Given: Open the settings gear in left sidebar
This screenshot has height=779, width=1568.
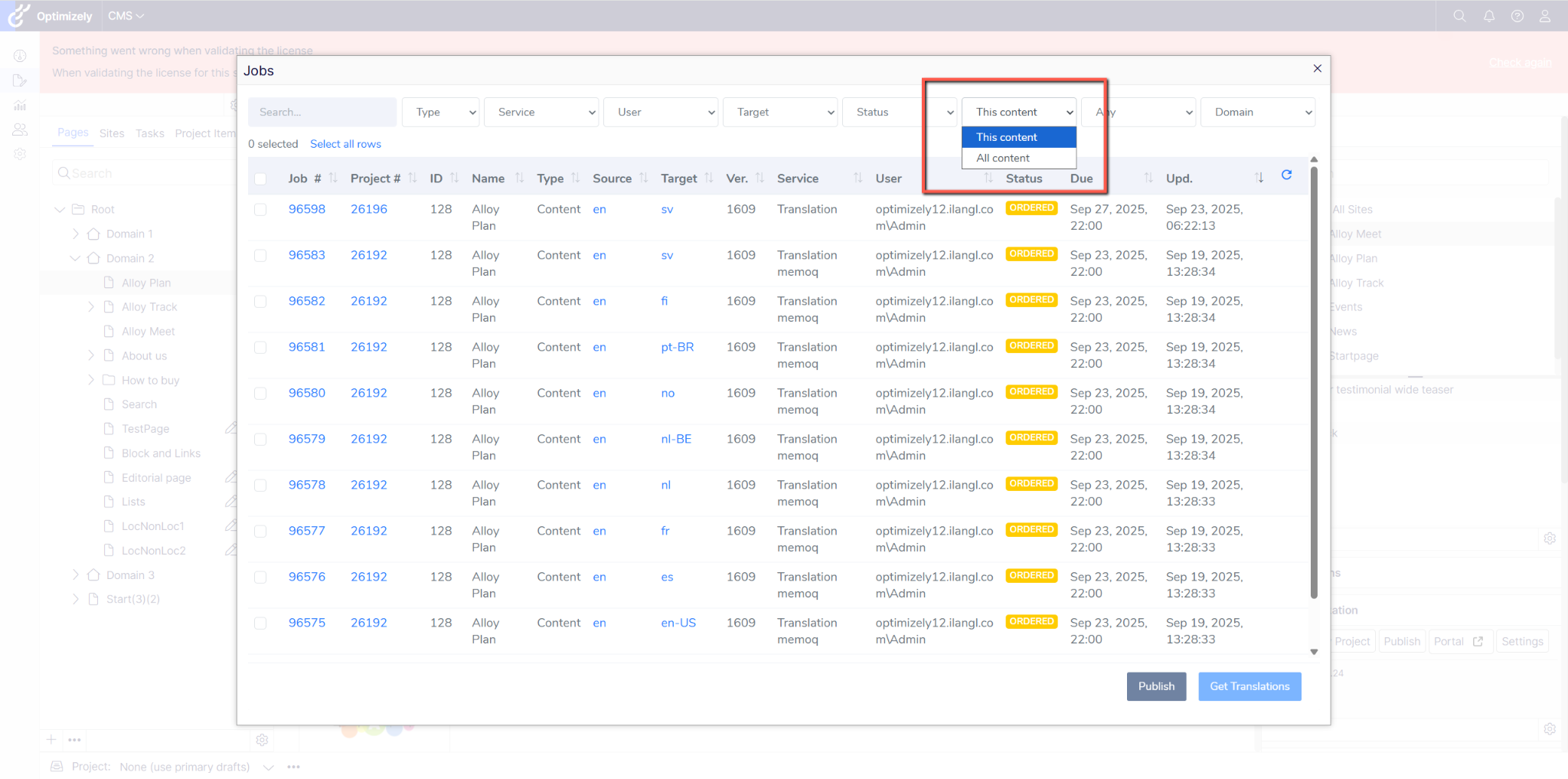Looking at the screenshot, I should [x=20, y=154].
